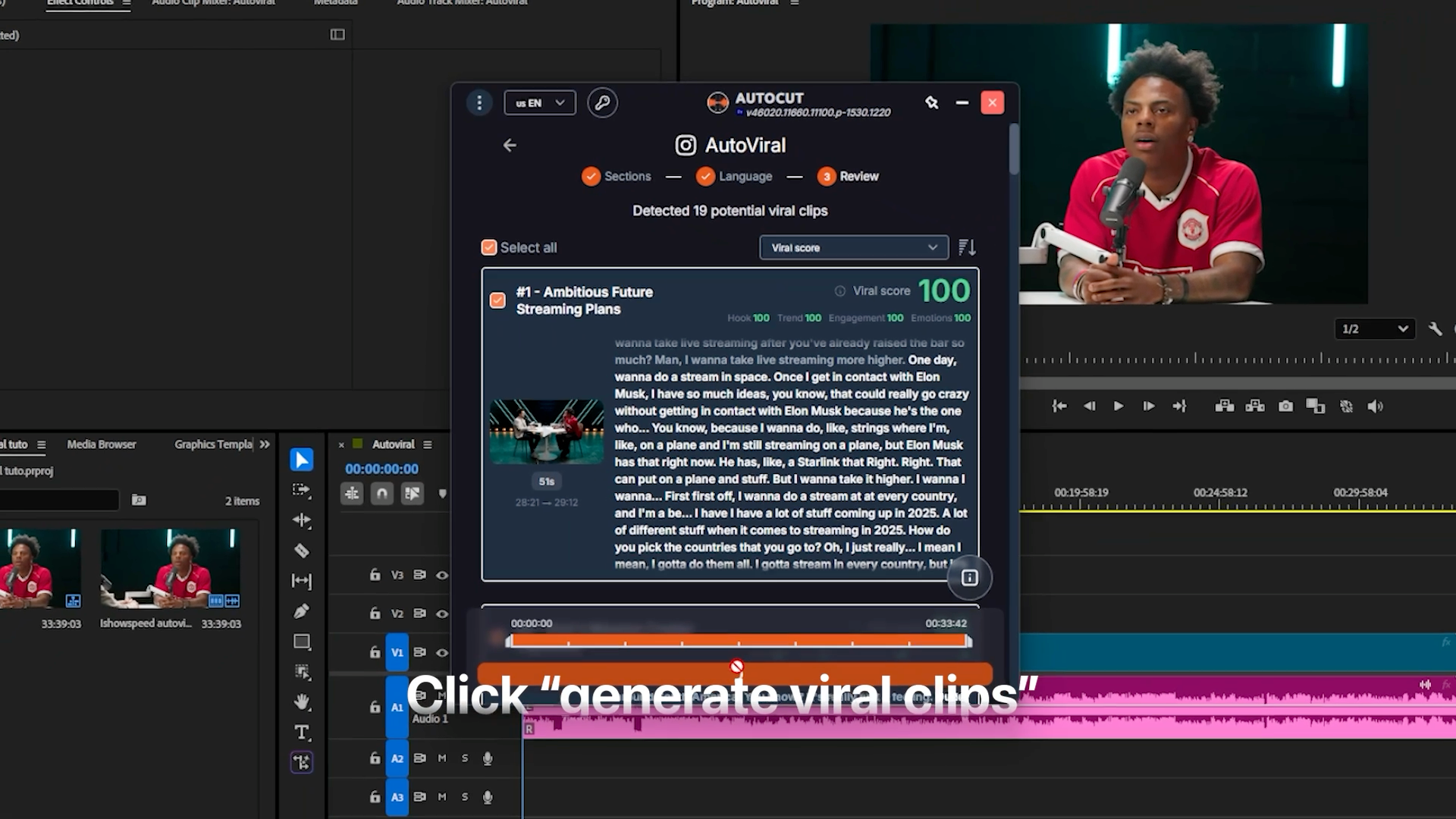Screen dimensions: 1456x819
Task: Click the 00:19:58:19 timeline ruler mark
Action: tap(1081, 492)
